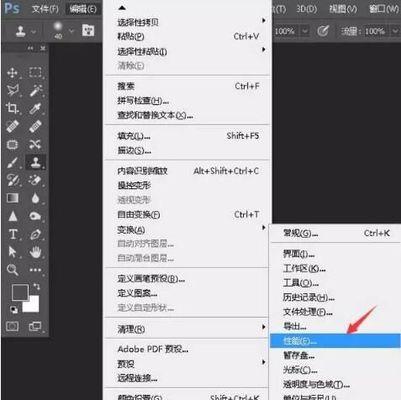Select the Zoom tool
This screenshot has height=400, width=401.
12,269
